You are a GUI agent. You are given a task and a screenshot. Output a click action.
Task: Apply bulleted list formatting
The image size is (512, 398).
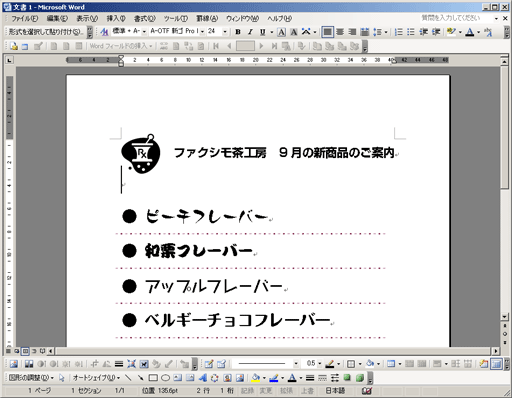(x=411, y=32)
